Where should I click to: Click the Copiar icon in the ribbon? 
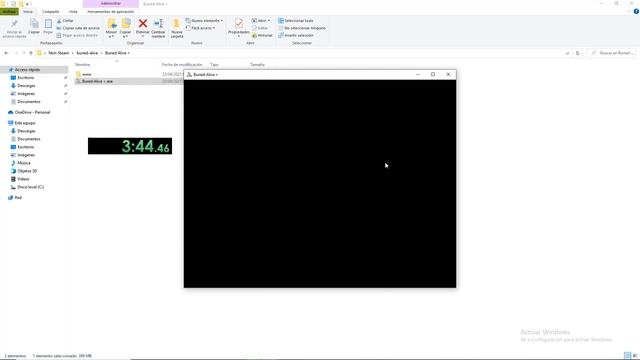tap(34, 24)
